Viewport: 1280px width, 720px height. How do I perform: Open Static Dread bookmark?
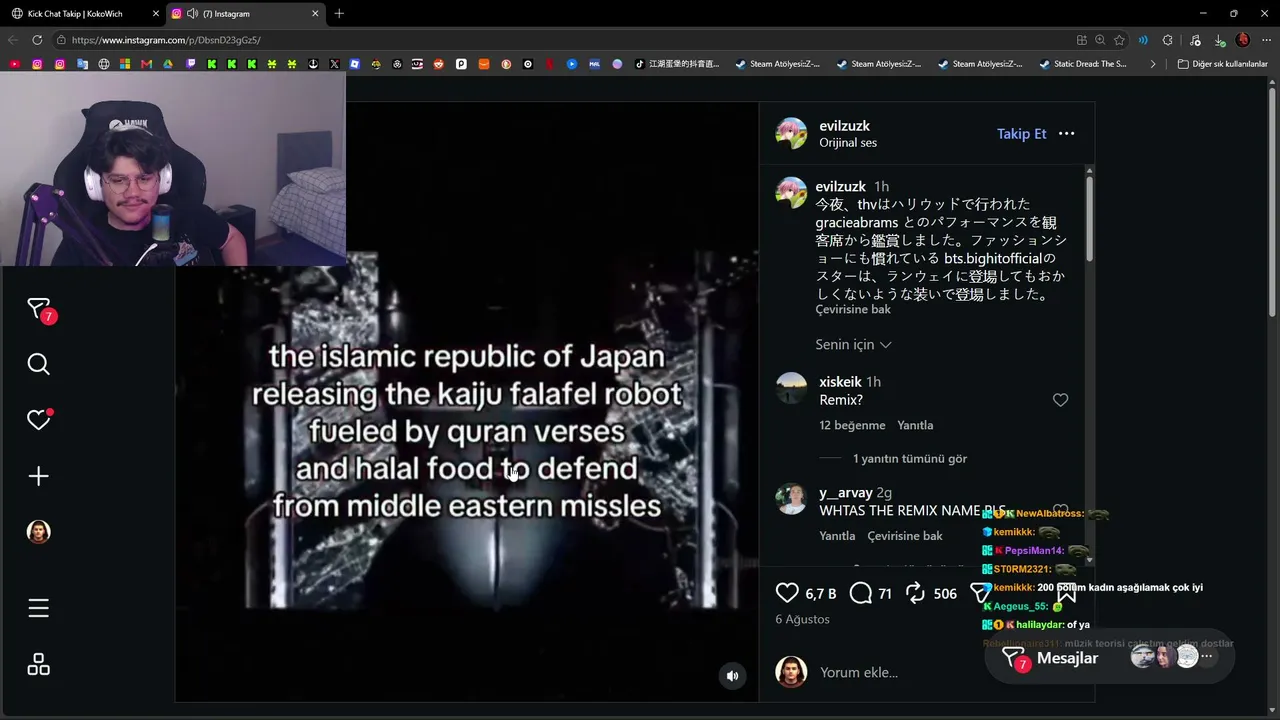pyautogui.click(x=1083, y=64)
